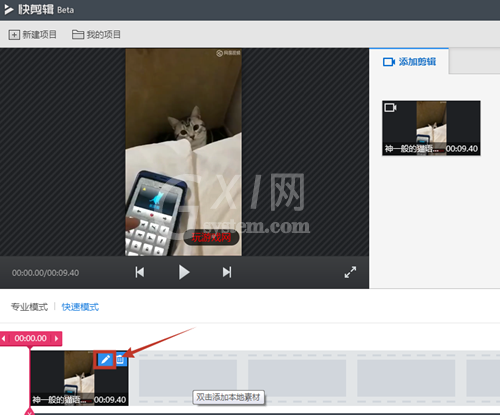This screenshot has height=415, width=500.
Task: Play the video preview
Action: tap(184, 272)
